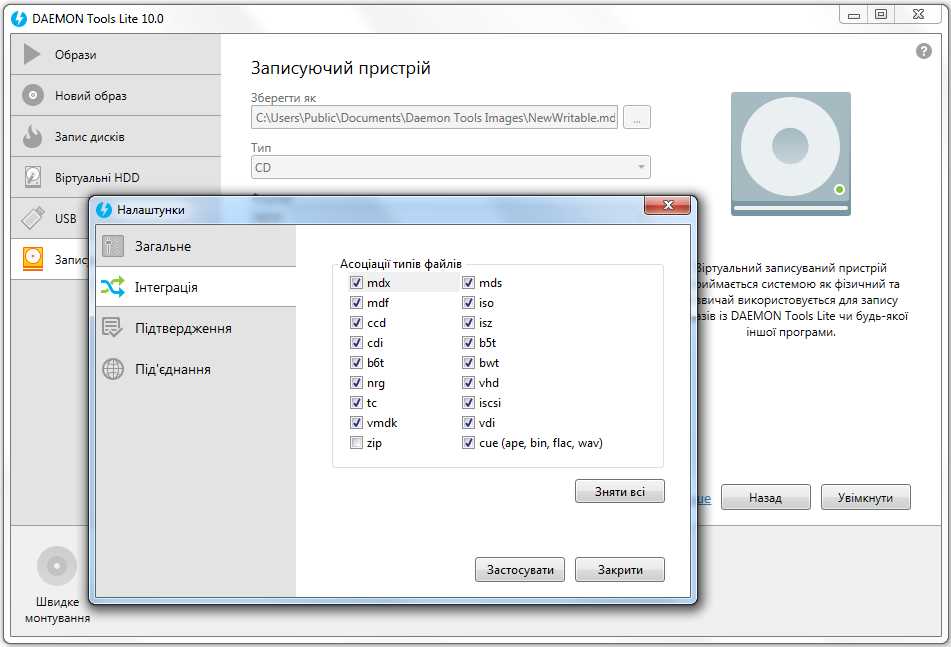This screenshot has height=647, width=951.
Task: Click the Підтвердження settings icon
Action: point(113,328)
